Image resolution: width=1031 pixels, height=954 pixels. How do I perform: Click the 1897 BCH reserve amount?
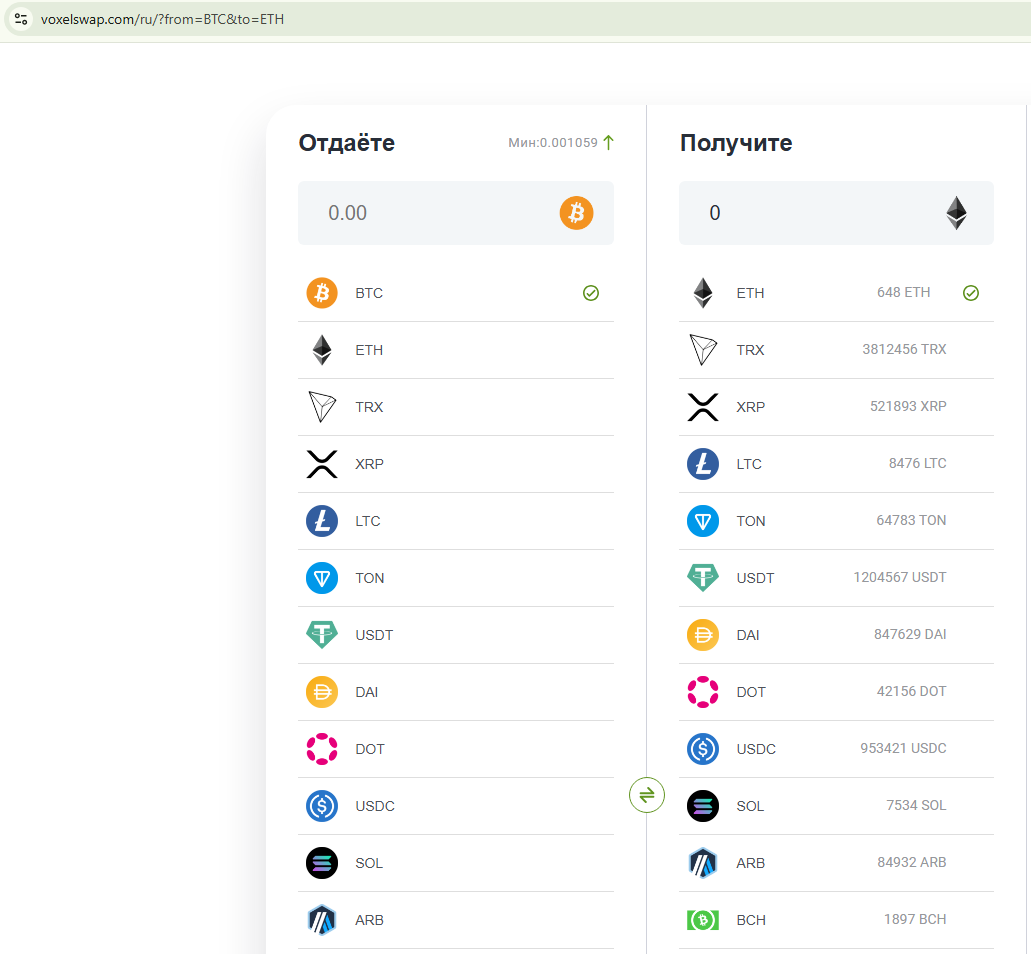click(x=915, y=919)
